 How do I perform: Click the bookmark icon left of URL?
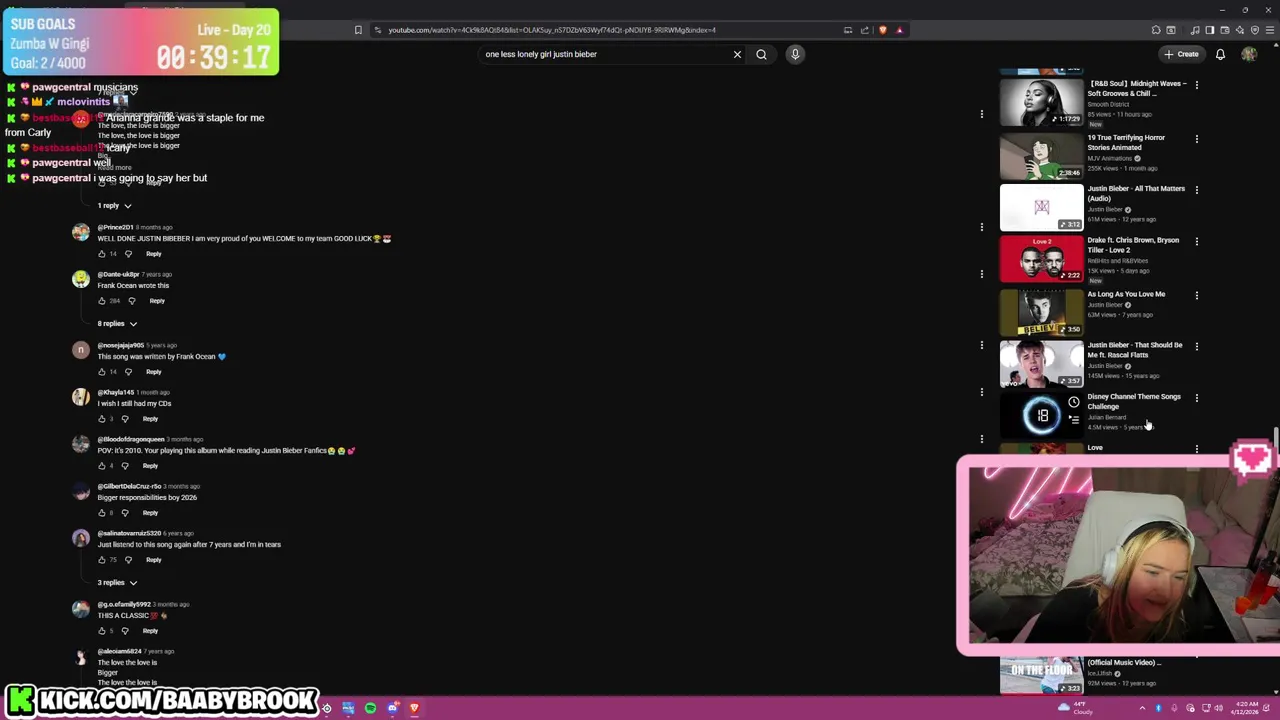pos(358,30)
